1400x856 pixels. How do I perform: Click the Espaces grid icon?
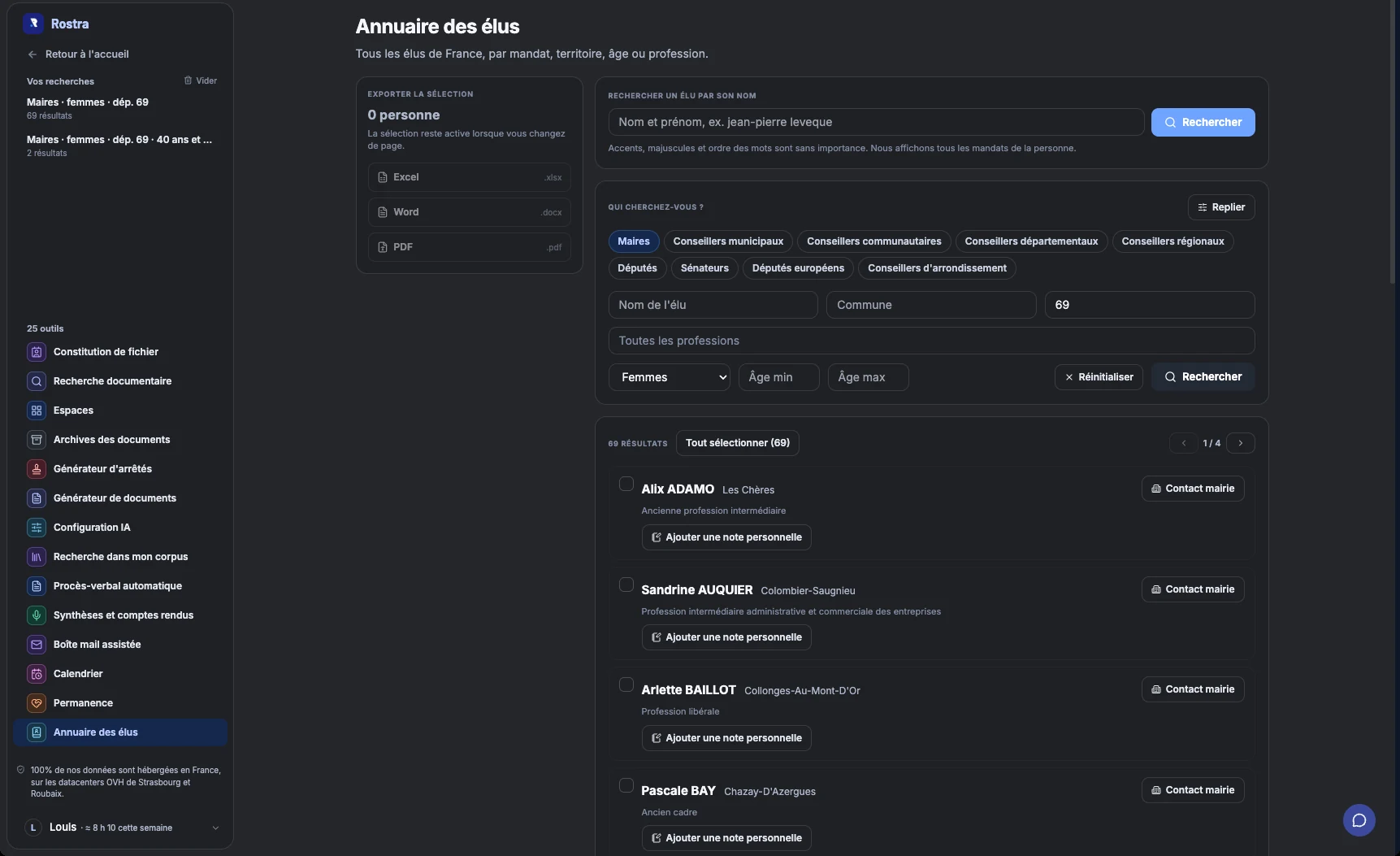[x=37, y=411]
